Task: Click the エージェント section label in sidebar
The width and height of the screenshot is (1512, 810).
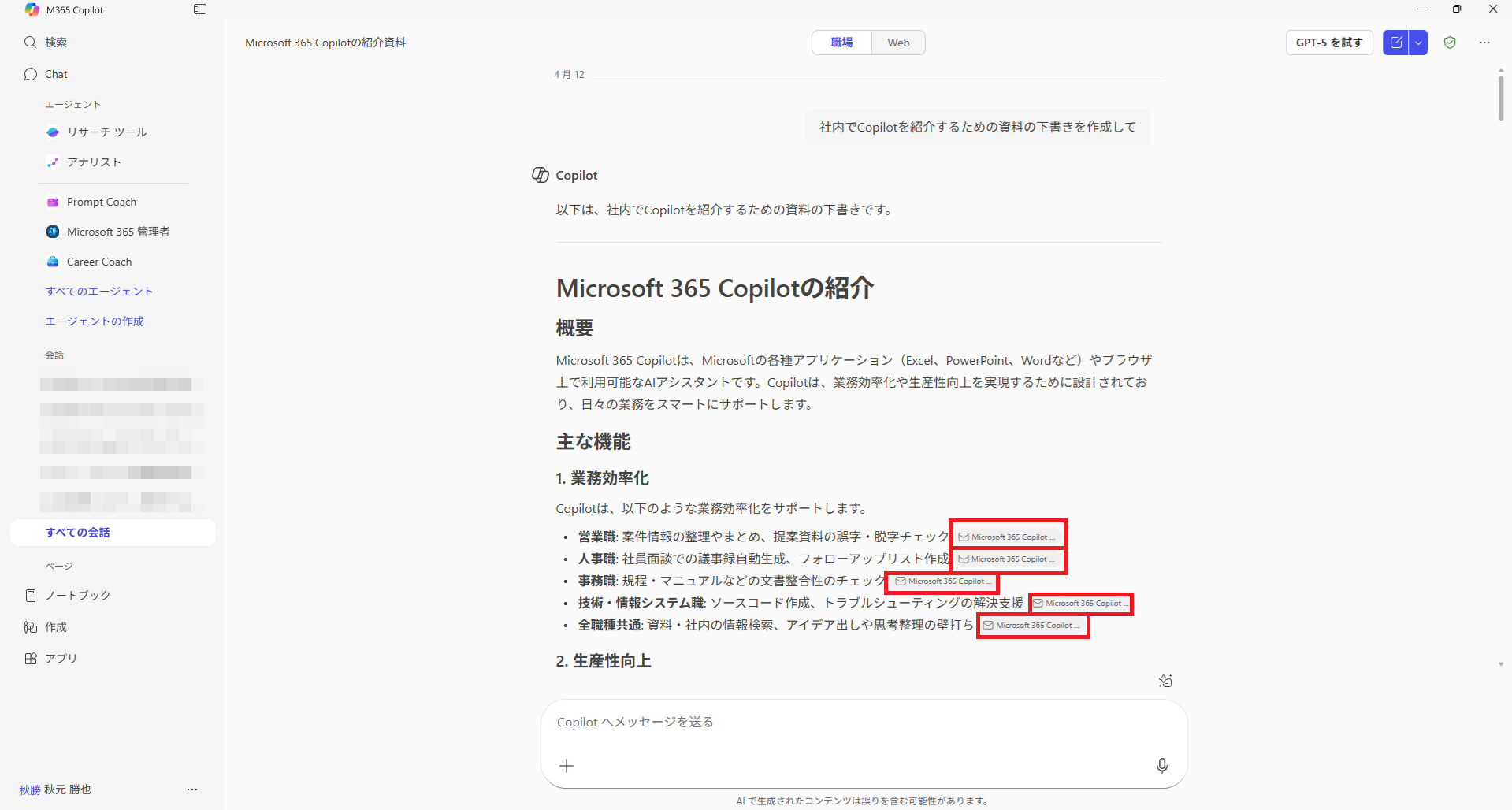Action: (73, 104)
